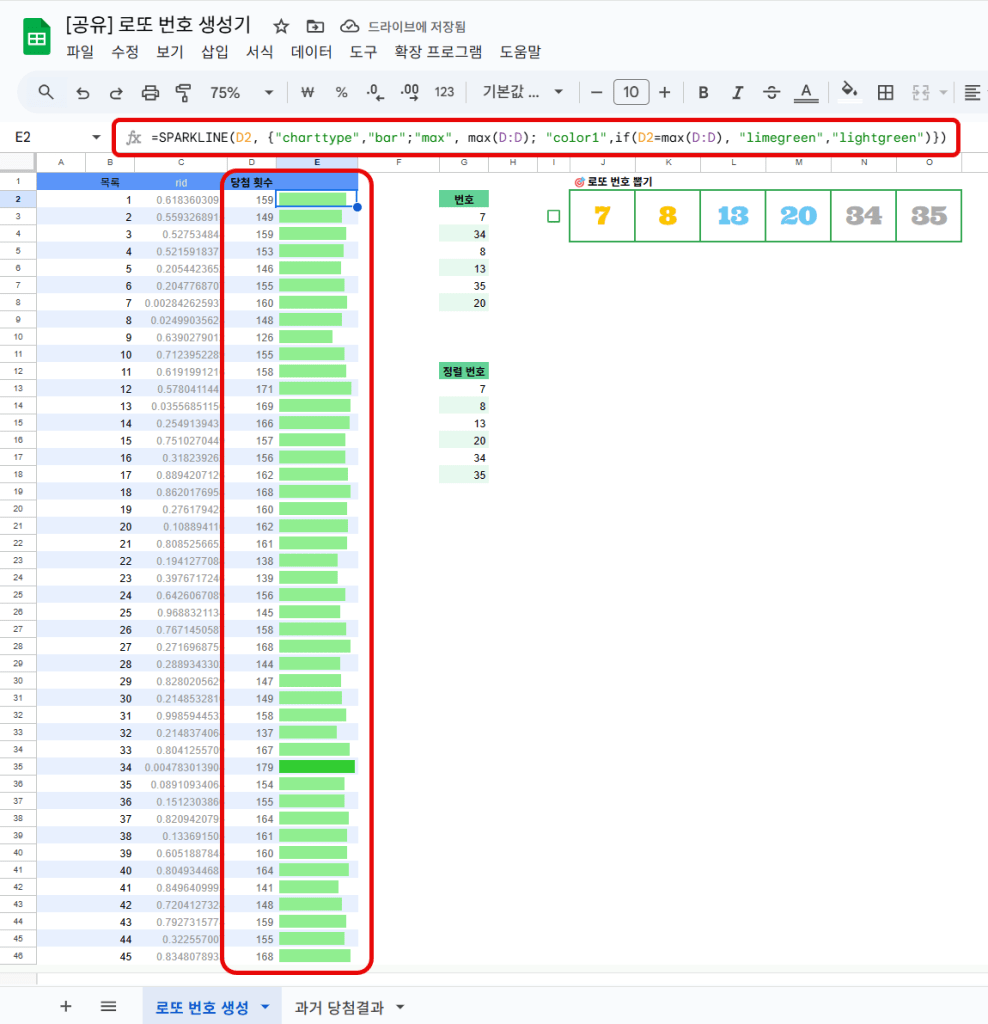988x1024 pixels.
Task: Add a new sheet with plus button
Action: tap(66, 1006)
